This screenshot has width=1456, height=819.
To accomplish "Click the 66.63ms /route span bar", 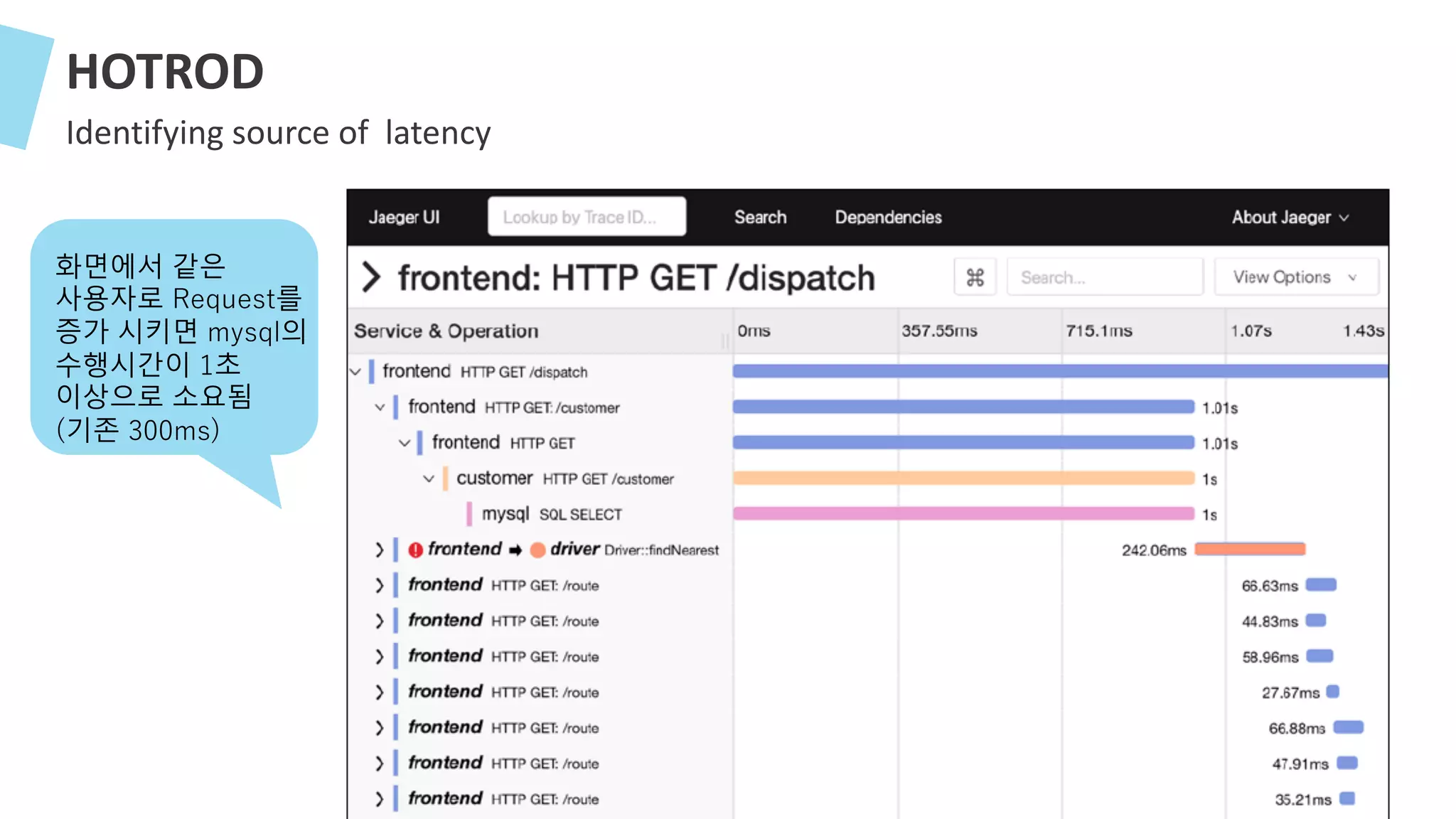I will [1321, 585].
